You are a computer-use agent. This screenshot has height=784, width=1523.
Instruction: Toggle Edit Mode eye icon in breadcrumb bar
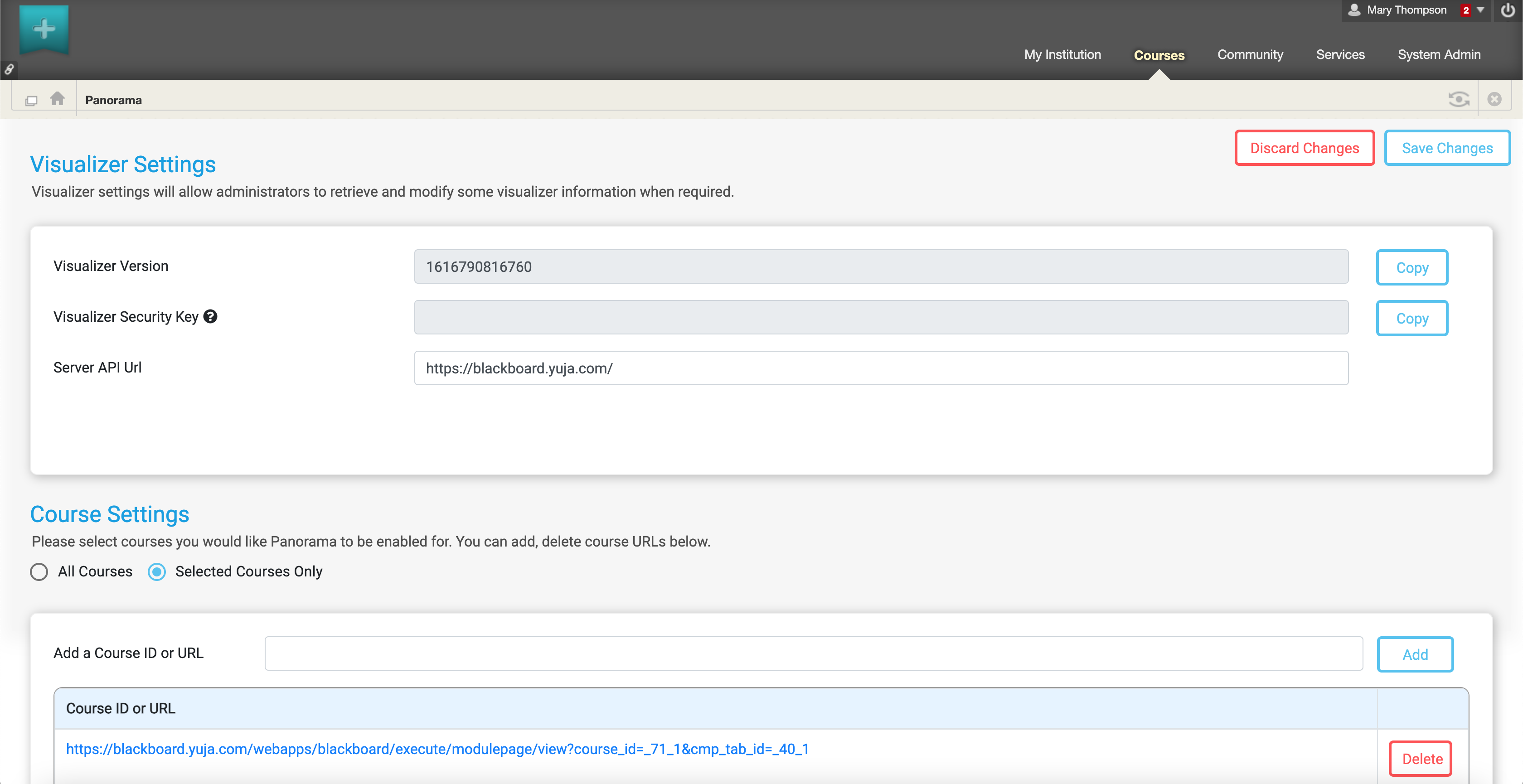(x=1459, y=99)
